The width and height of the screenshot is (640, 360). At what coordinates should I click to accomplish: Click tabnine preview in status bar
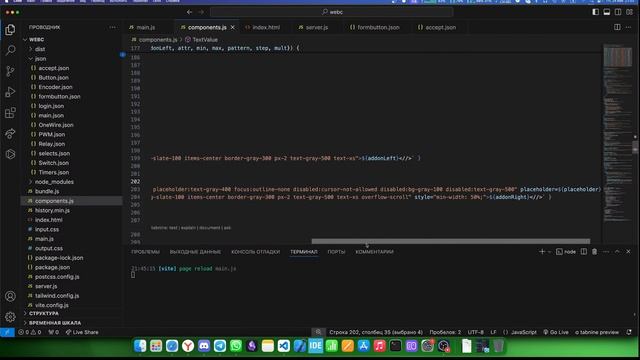click(x=597, y=332)
